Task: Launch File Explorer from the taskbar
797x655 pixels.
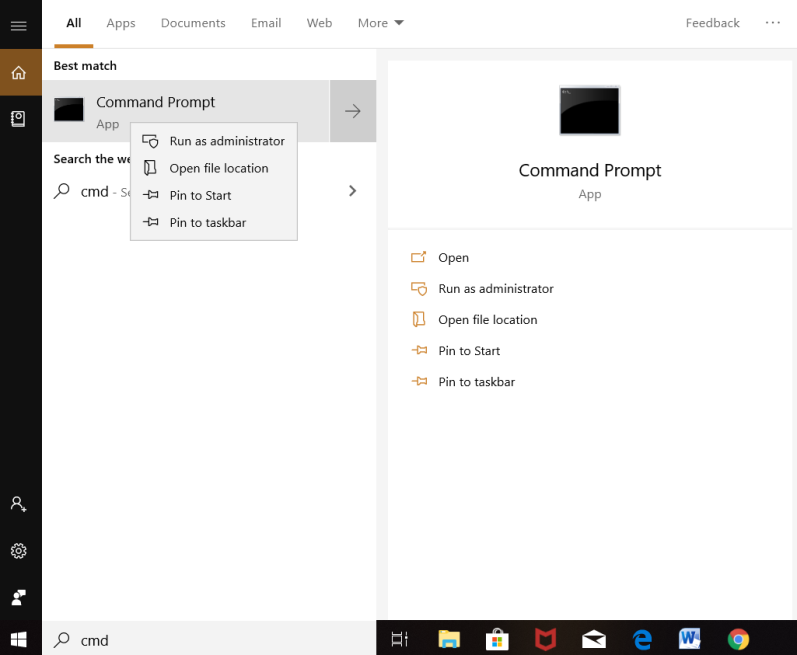Action: (x=449, y=639)
